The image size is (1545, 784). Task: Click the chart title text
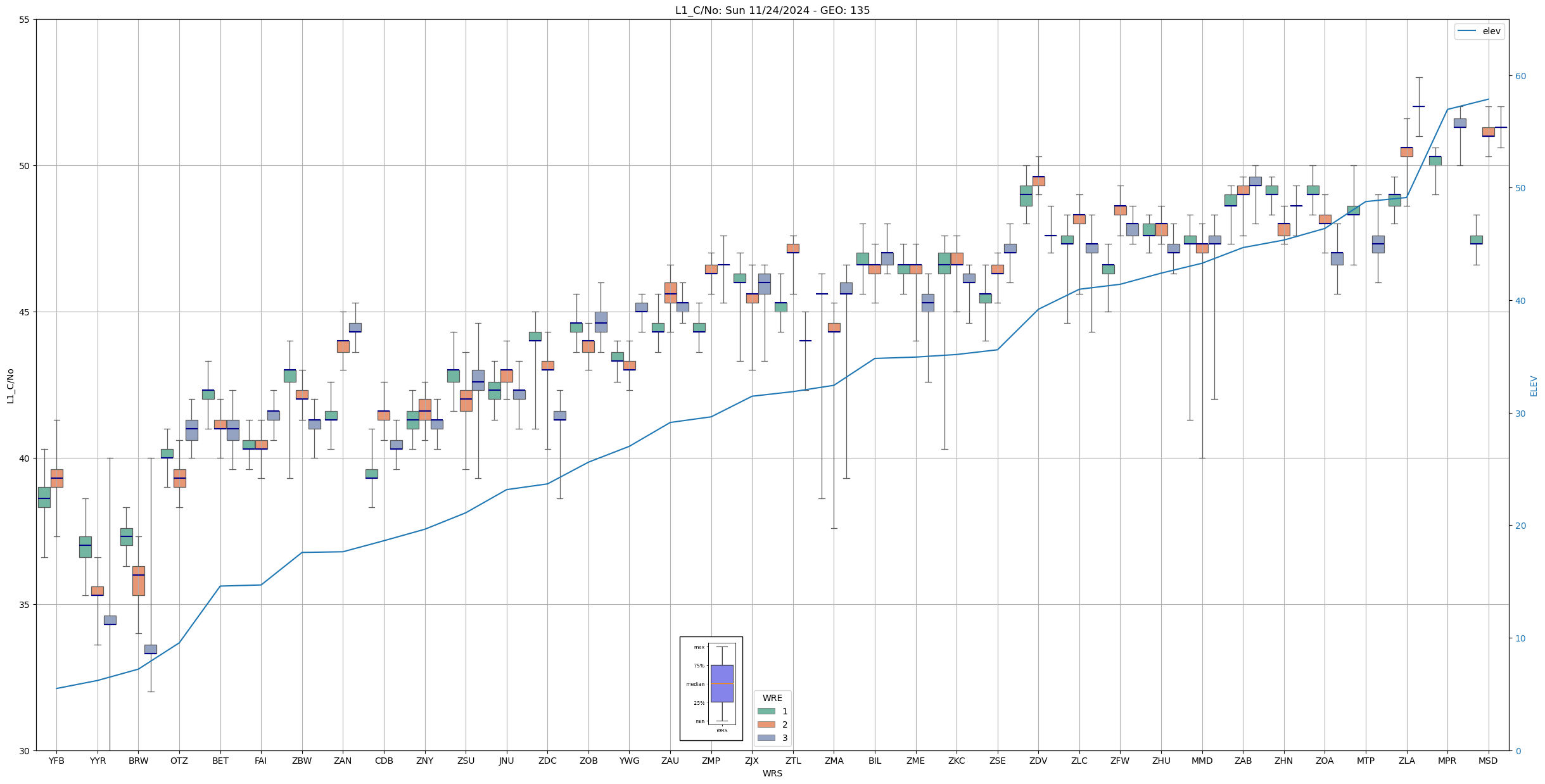(x=772, y=10)
